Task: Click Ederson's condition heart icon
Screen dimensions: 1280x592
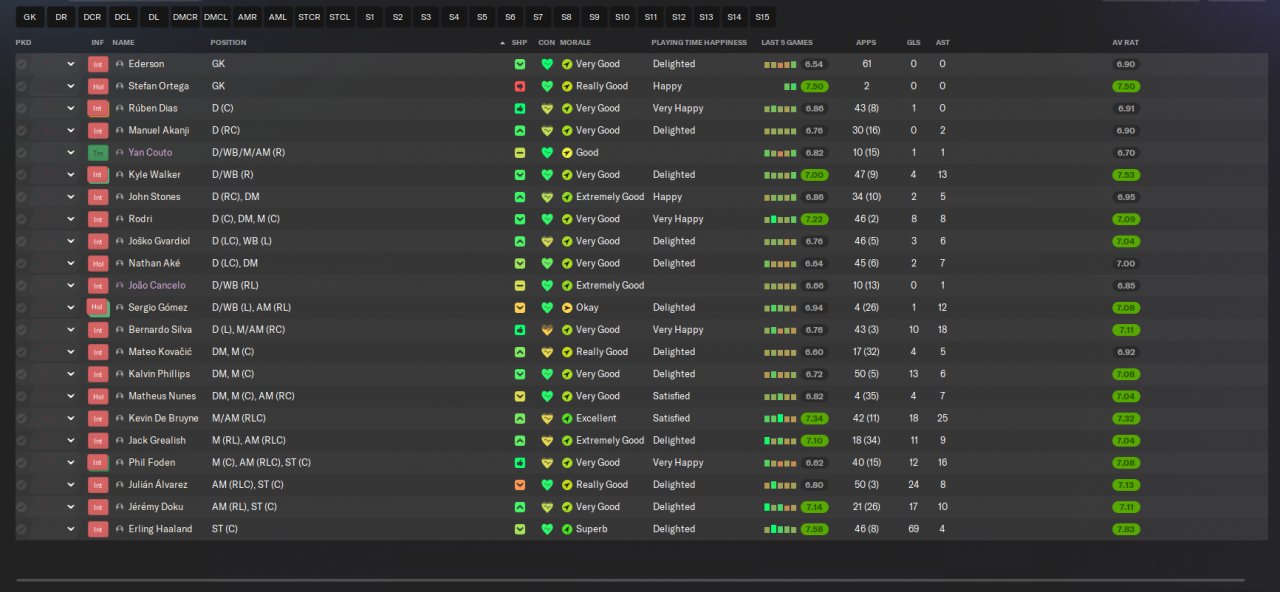Action: coord(547,64)
